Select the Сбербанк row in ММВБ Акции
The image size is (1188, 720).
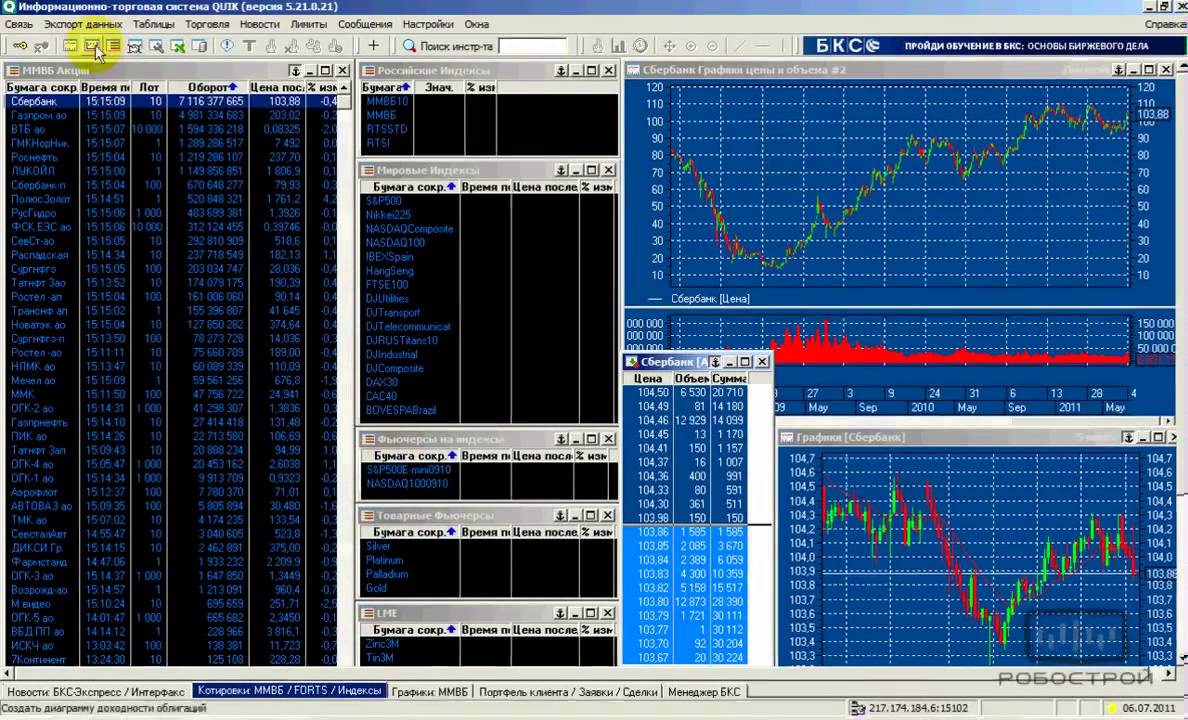pos(172,102)
